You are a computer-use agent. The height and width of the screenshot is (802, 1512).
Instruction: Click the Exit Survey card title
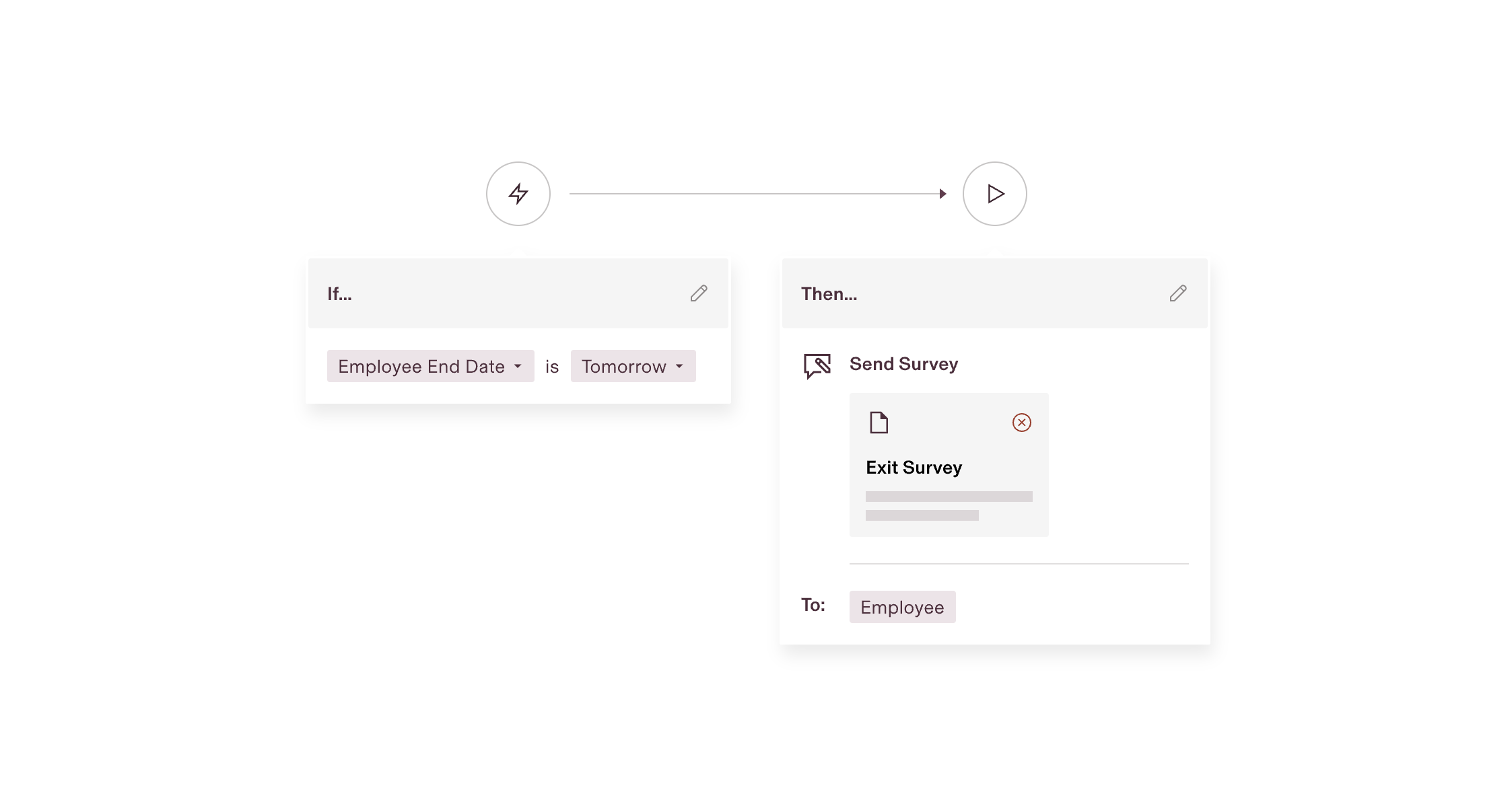(914, 467)
